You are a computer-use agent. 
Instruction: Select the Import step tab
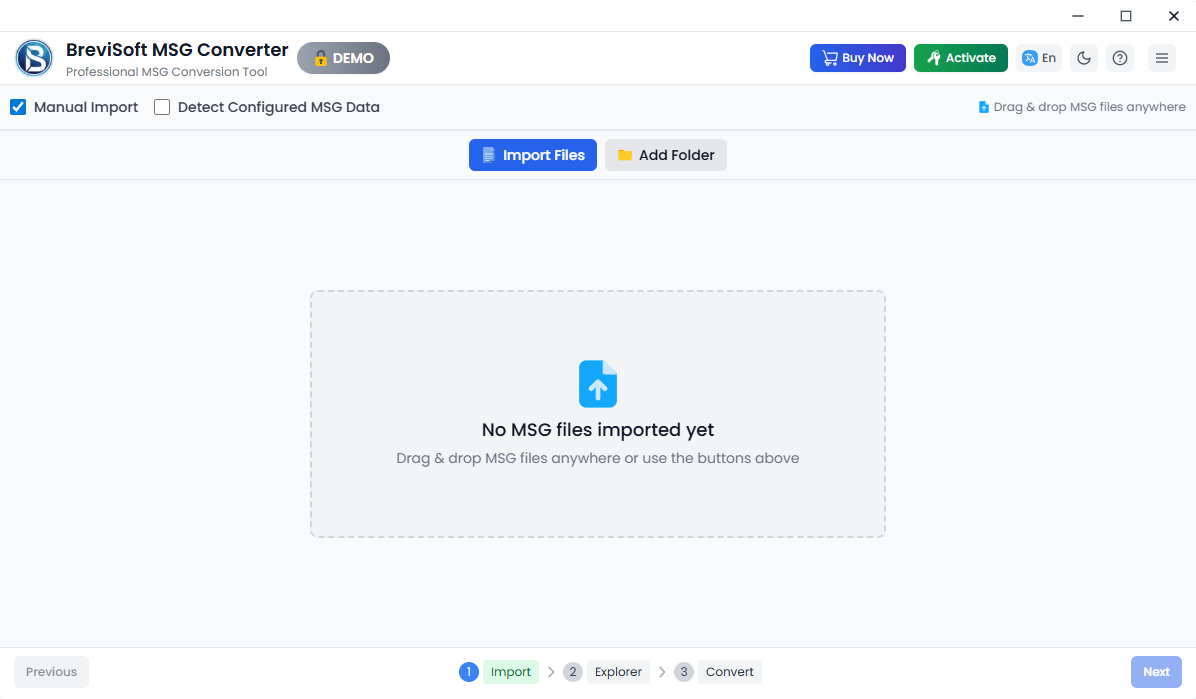510,672
